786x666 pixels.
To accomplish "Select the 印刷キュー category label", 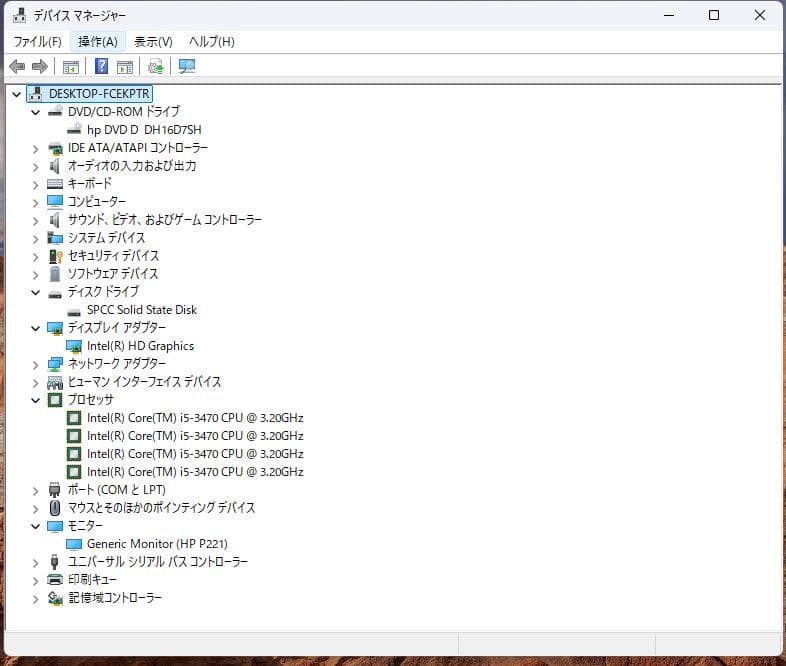I will (92, 580).
